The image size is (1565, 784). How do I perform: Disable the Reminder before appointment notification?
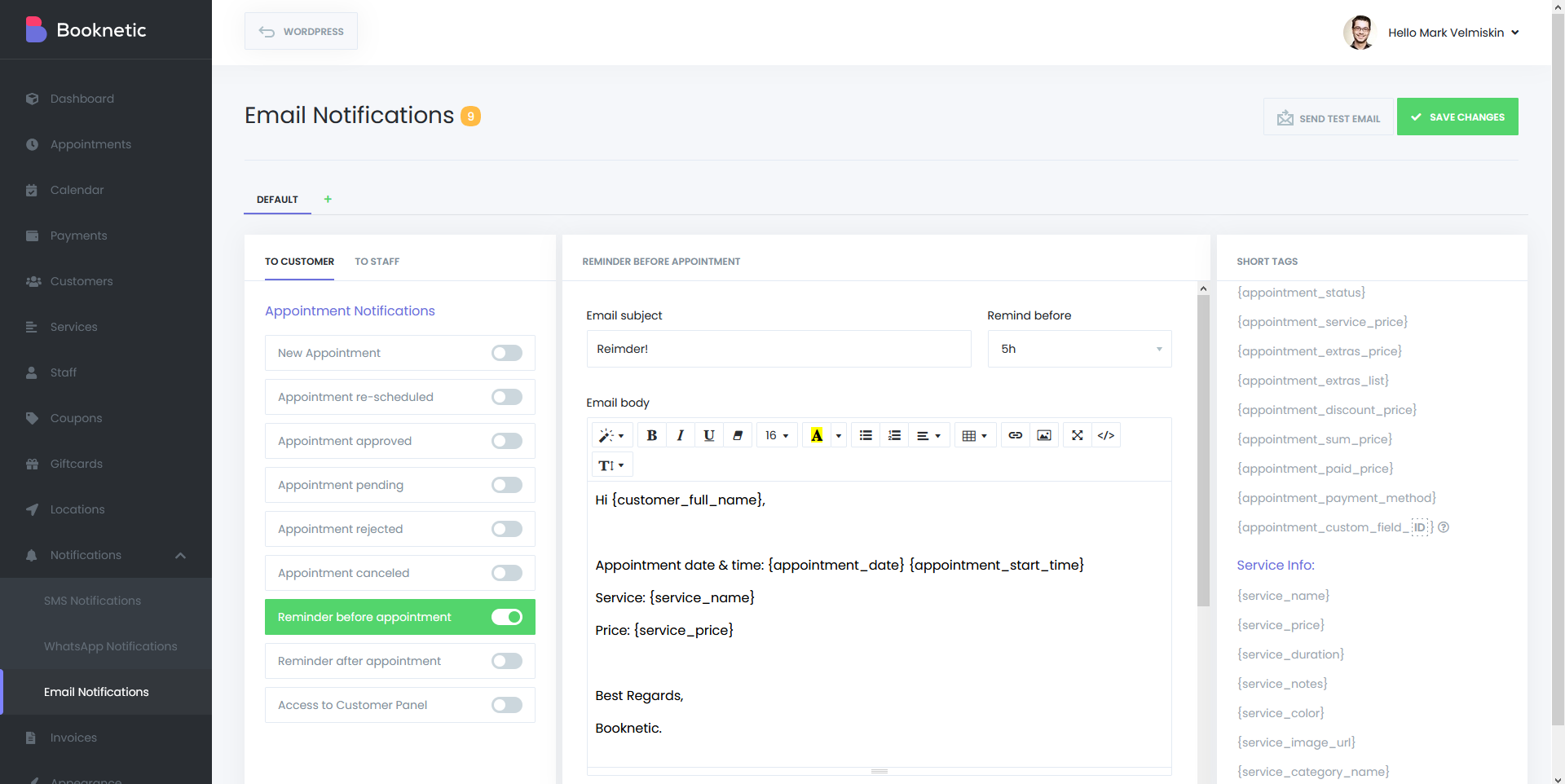pos(506,617)
